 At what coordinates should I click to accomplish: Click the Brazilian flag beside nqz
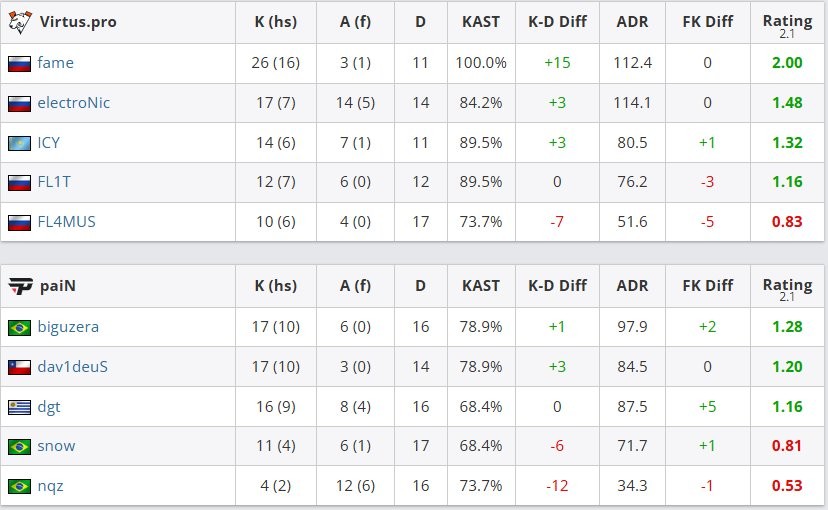point(19,487)
